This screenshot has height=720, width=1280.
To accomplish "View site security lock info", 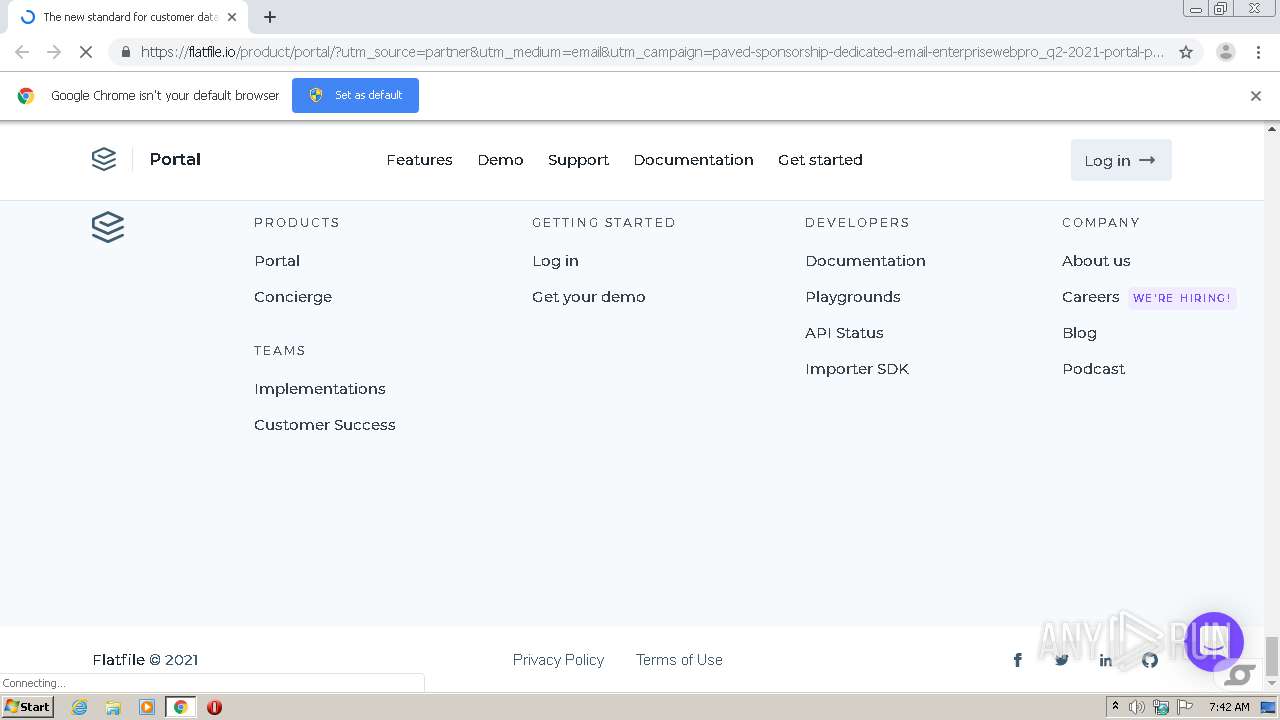I will 125,52.
